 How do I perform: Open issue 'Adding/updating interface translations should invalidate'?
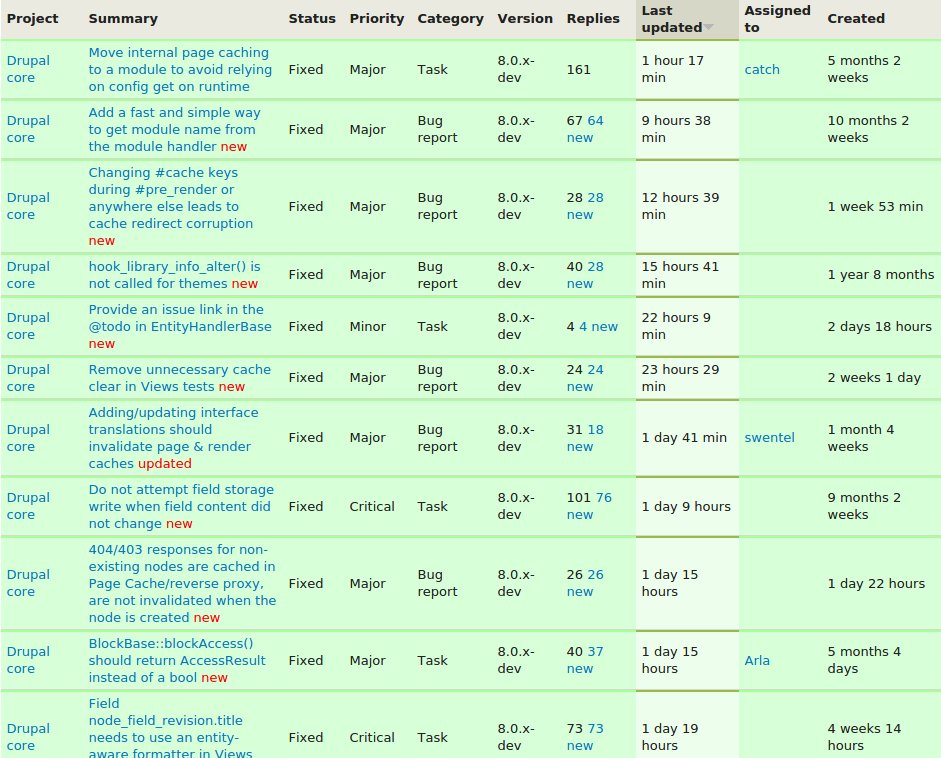(x=173, y=438)
